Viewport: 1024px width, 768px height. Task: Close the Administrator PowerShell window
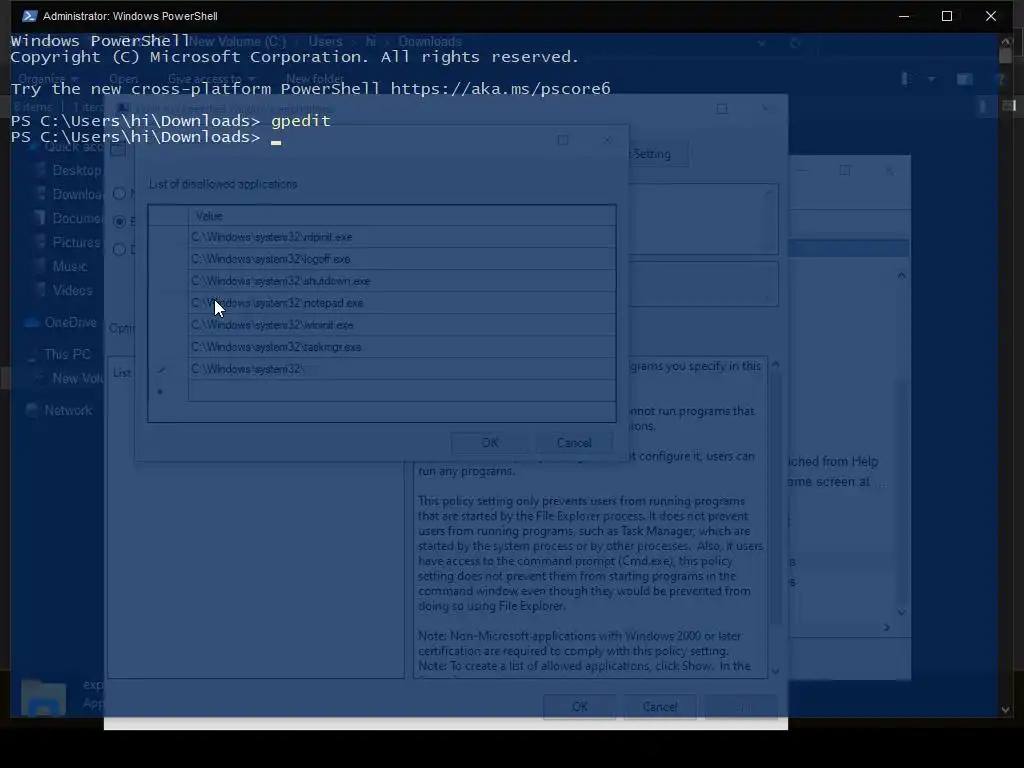[991, 16]
